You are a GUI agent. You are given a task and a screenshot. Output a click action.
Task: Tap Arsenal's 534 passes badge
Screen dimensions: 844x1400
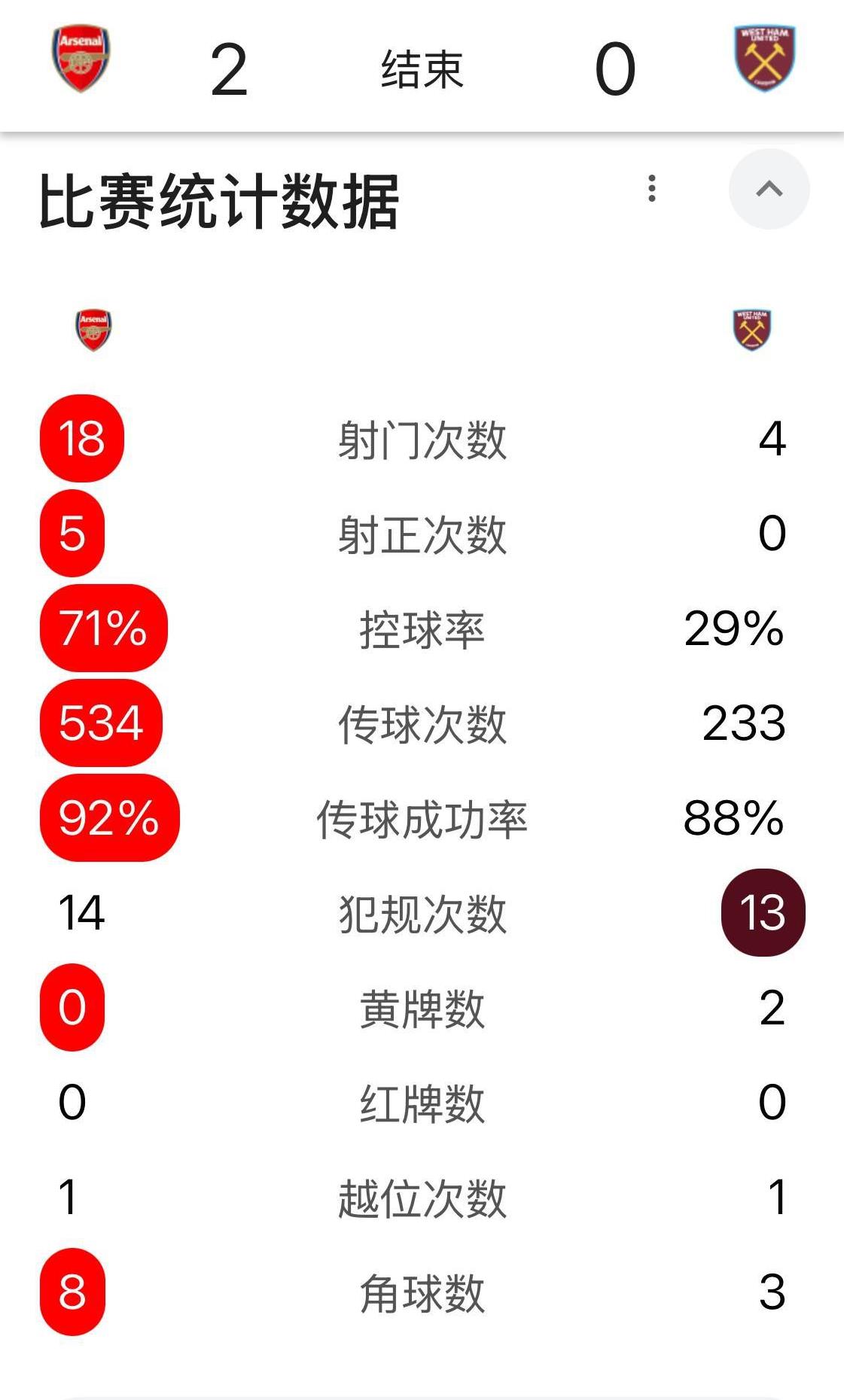[101, 723]
